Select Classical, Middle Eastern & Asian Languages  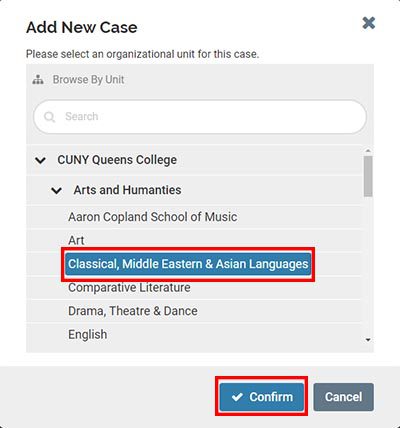[x=188, y=264]
